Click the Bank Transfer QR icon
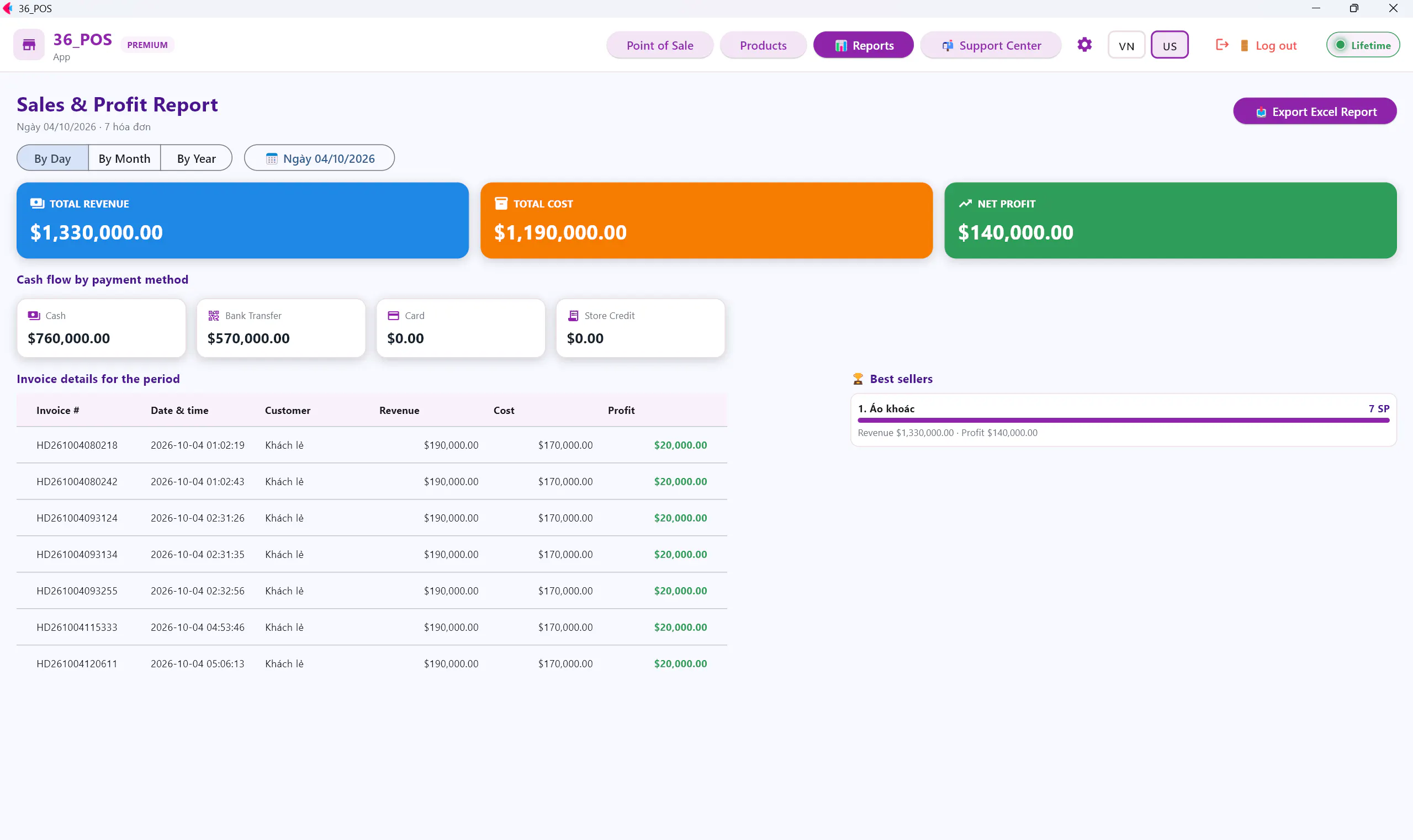 pyautogui.click(x=214, y=315)
